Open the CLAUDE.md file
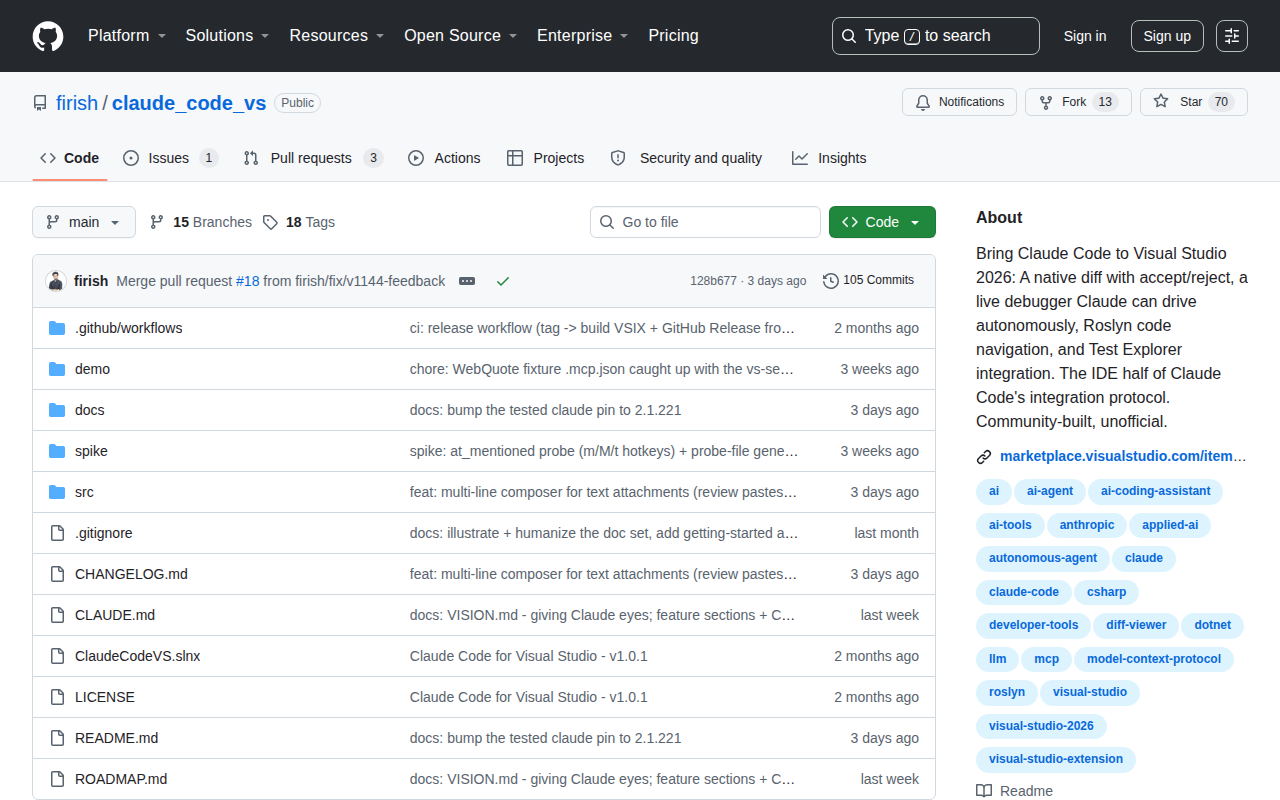Viewport: 1280px width, 800px height. 115,615
